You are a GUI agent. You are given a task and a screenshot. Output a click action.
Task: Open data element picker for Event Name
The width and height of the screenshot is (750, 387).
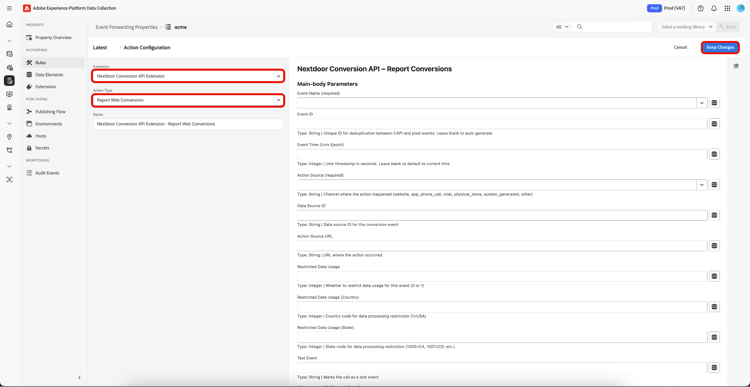[x=715, y=103]
